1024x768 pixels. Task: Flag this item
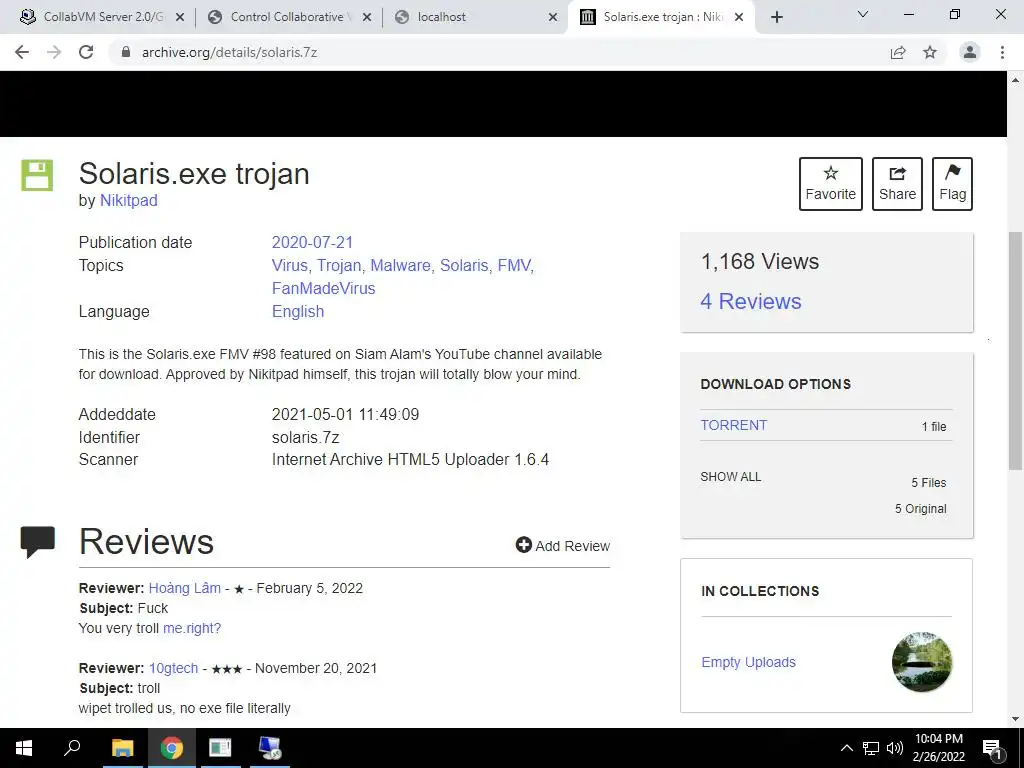[952, 184]
